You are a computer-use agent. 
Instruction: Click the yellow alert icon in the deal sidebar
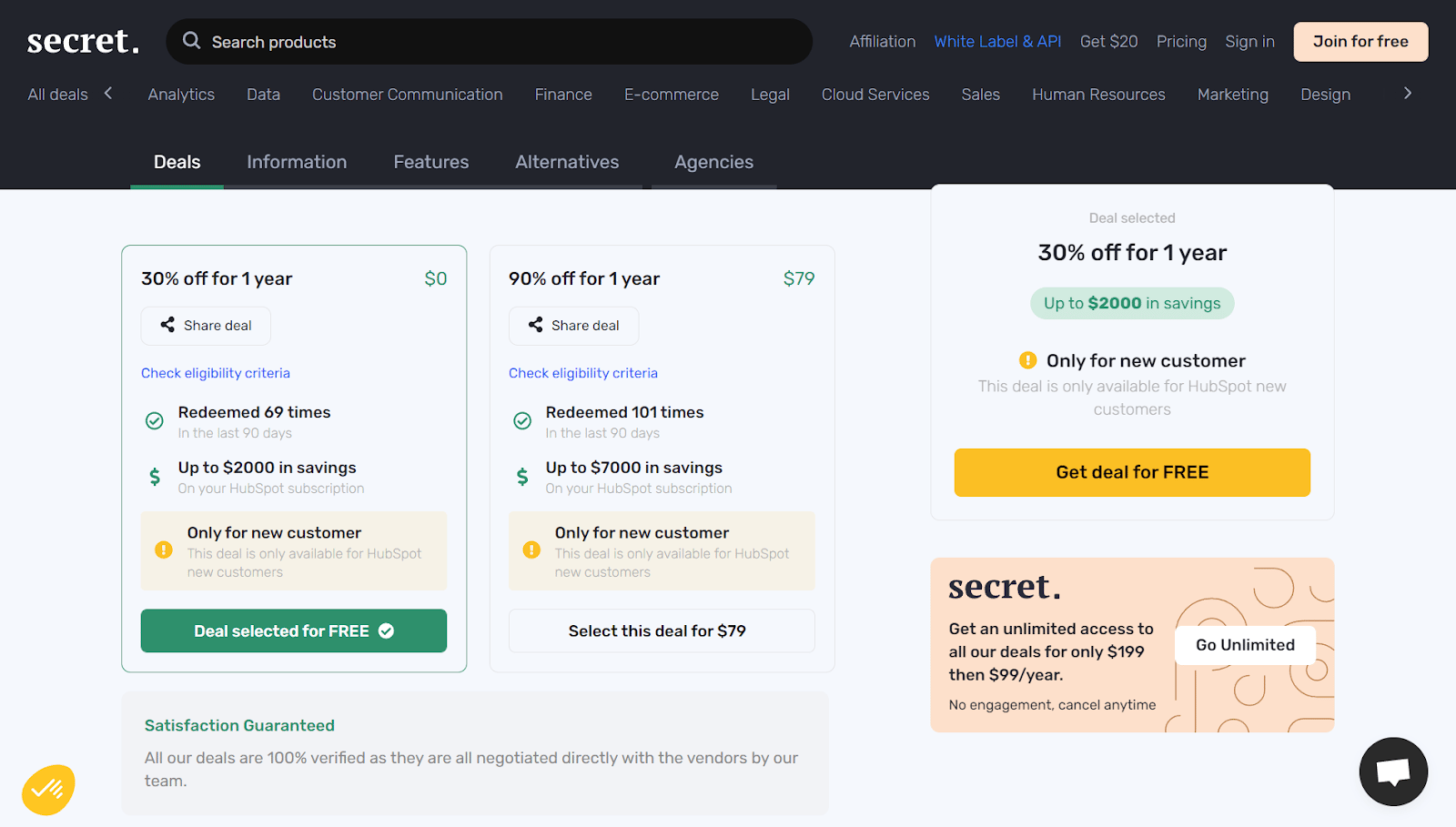click(x=1027, y=360)
